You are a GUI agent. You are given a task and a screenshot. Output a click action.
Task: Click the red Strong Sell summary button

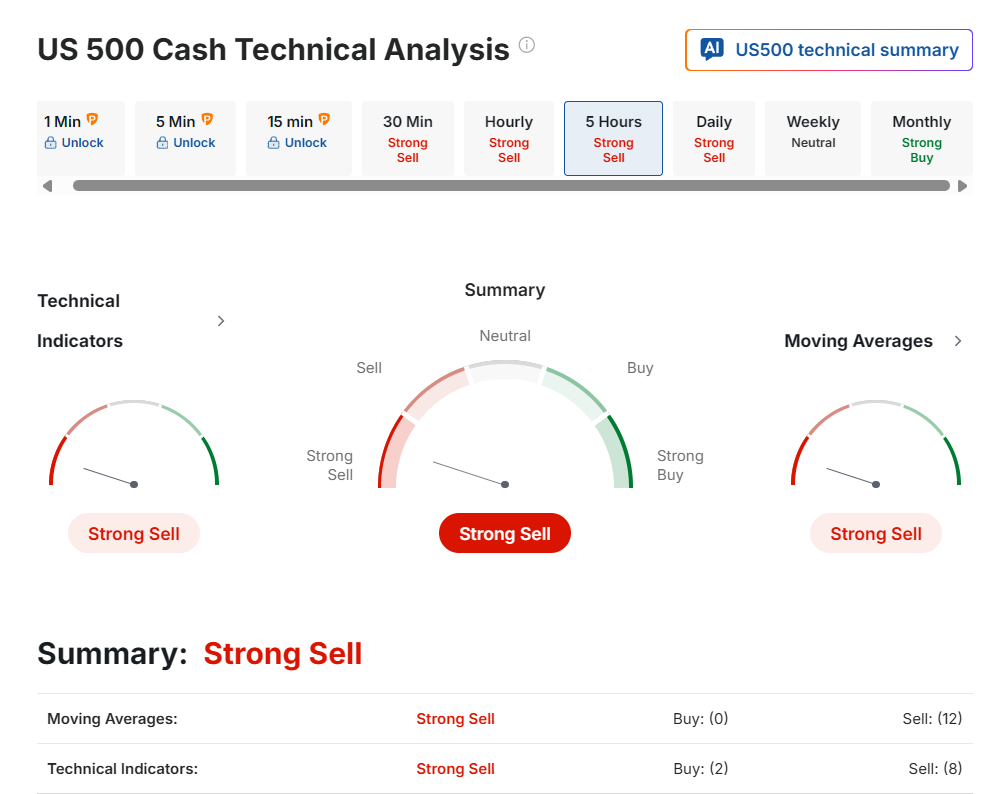505,534
